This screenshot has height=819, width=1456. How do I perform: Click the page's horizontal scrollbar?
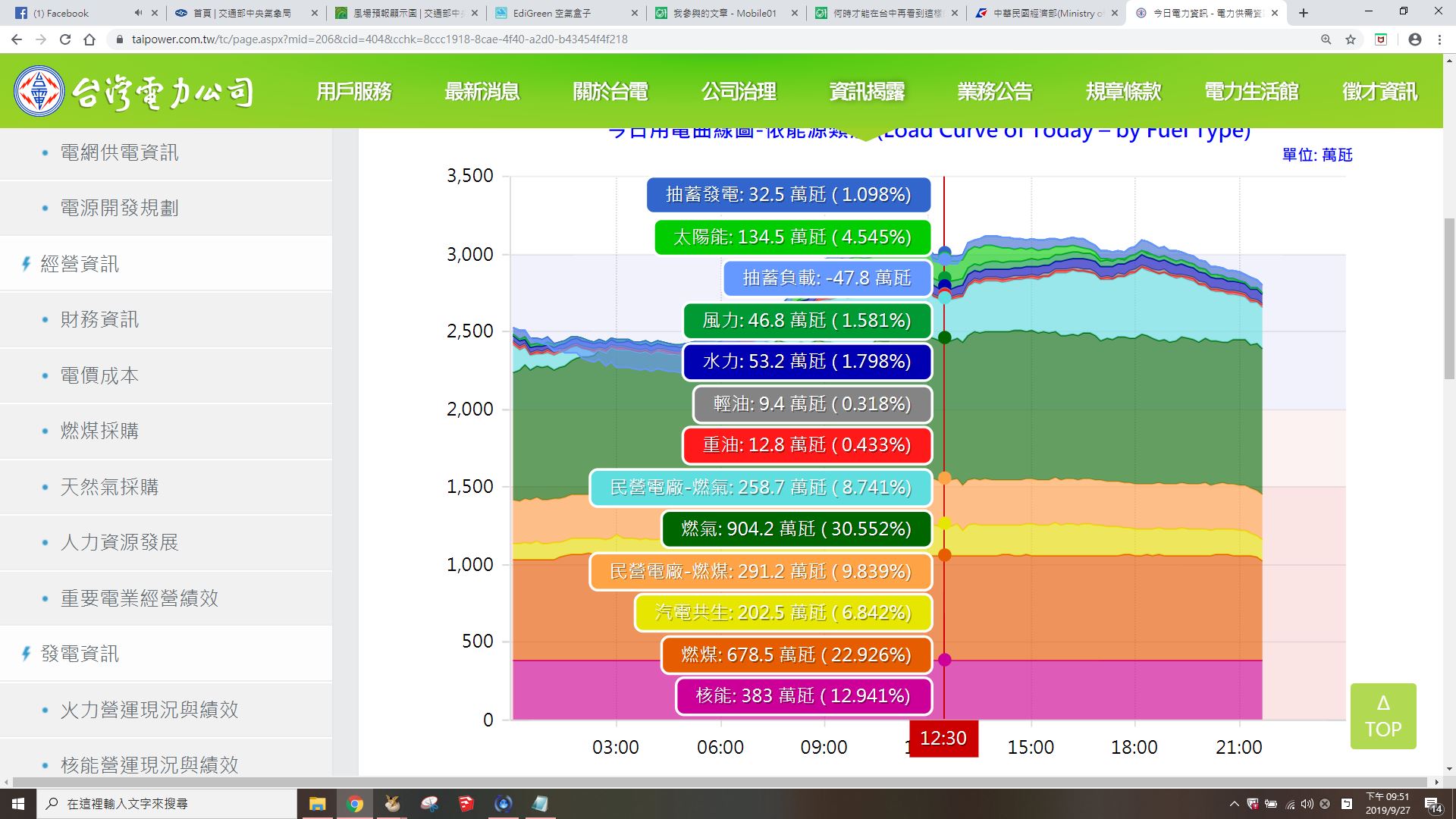720,782
